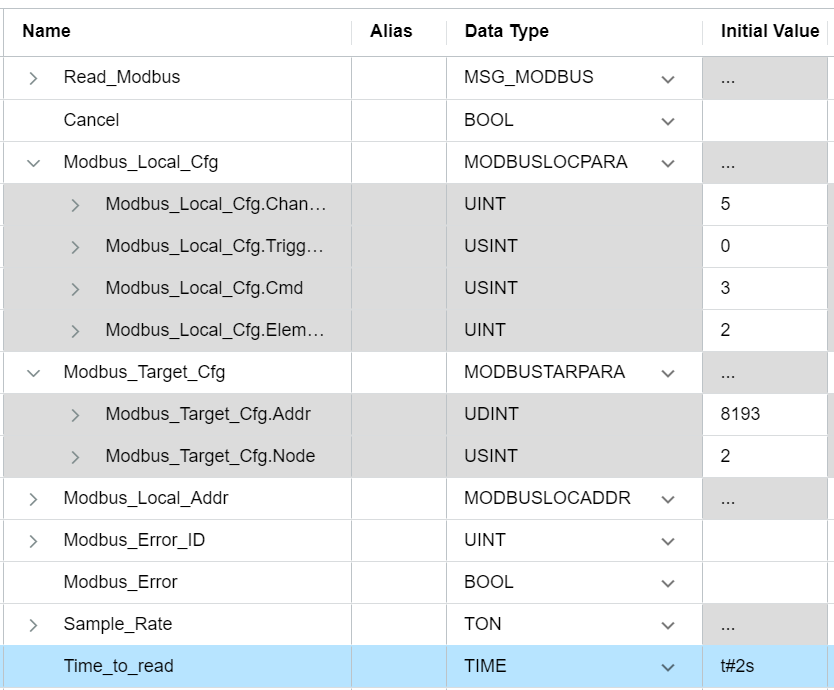Expand the Sample_Rate timer variable
This screenshot has width=834, height=690.
click(33, 625)
